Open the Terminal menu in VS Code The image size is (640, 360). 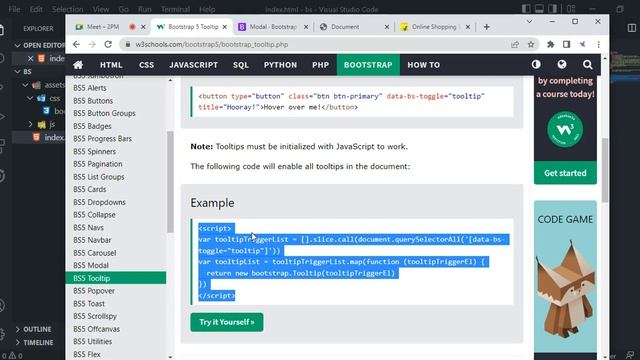point(175,9)
